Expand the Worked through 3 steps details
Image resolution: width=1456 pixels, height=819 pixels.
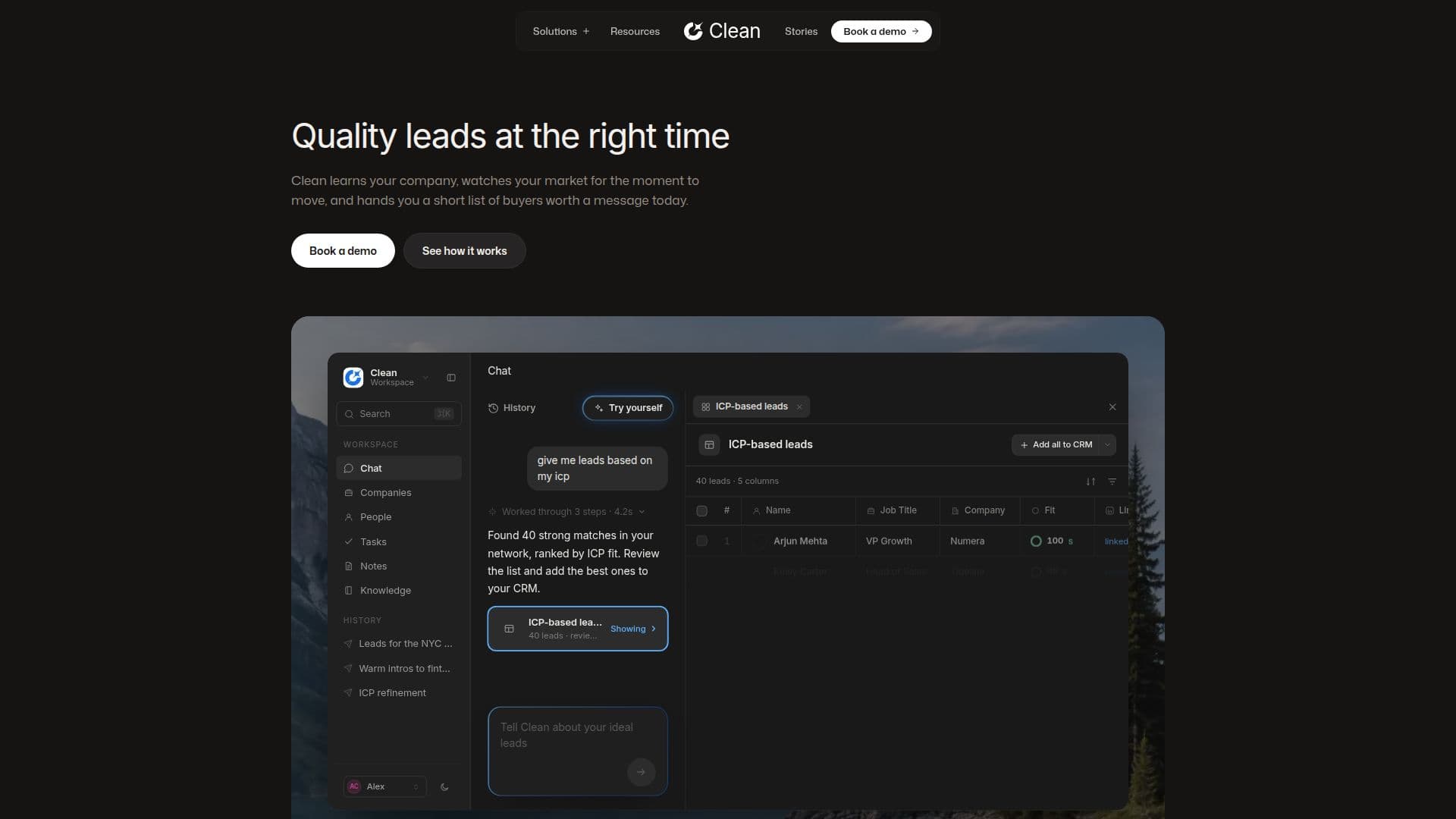pyautogui.click(x=567, y=512)
